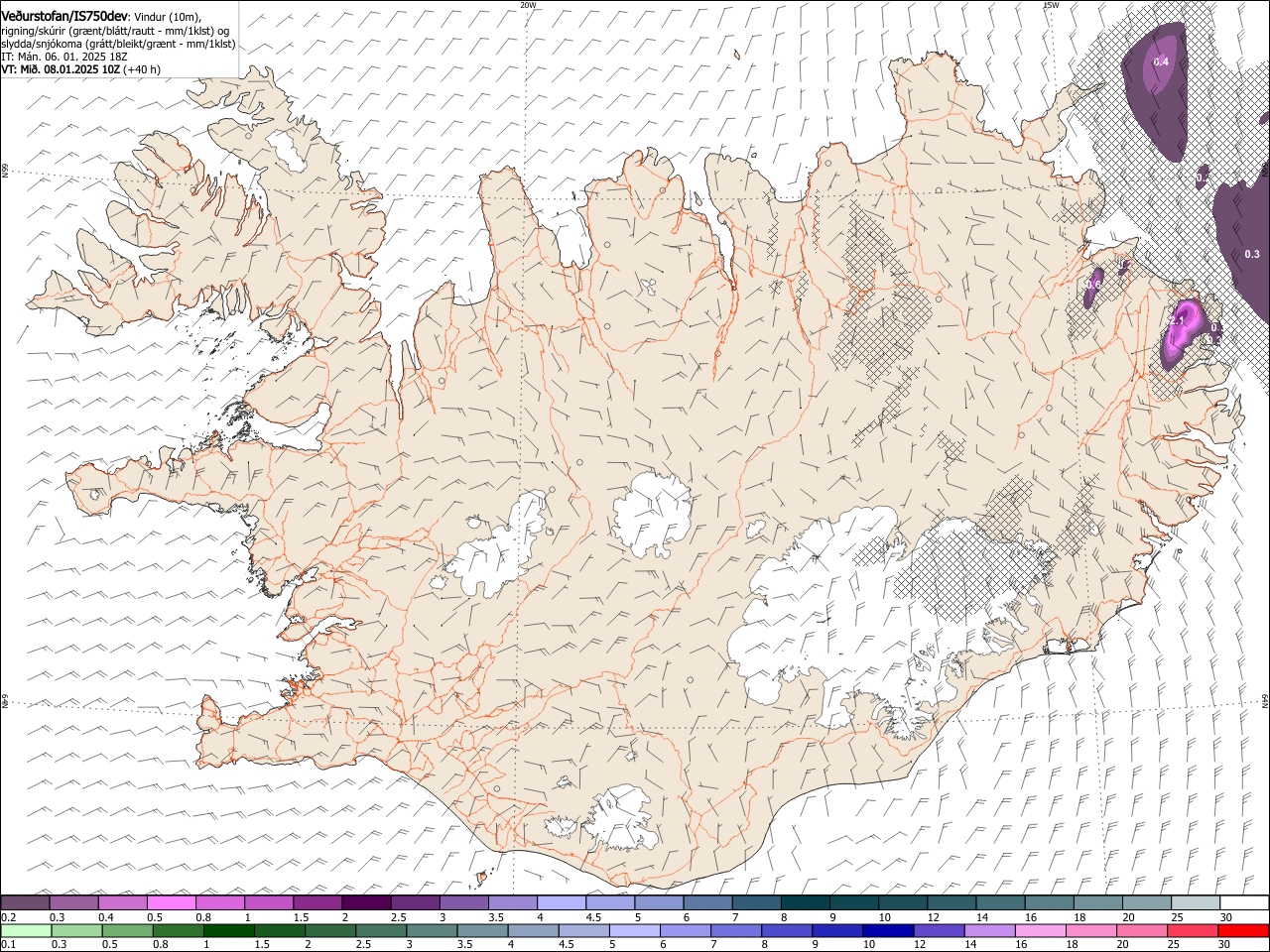Click the 0.3 value in the dark purple area at the right edge
Image resolution: width=1270 pixels, height=952 pixels.
1252,254
